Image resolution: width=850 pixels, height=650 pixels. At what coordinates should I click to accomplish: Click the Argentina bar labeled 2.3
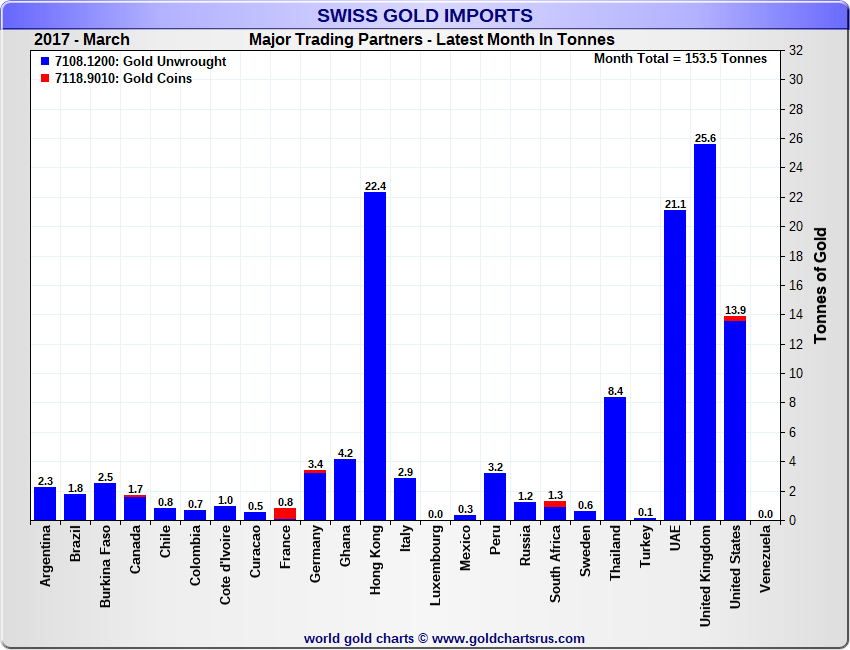45,503
